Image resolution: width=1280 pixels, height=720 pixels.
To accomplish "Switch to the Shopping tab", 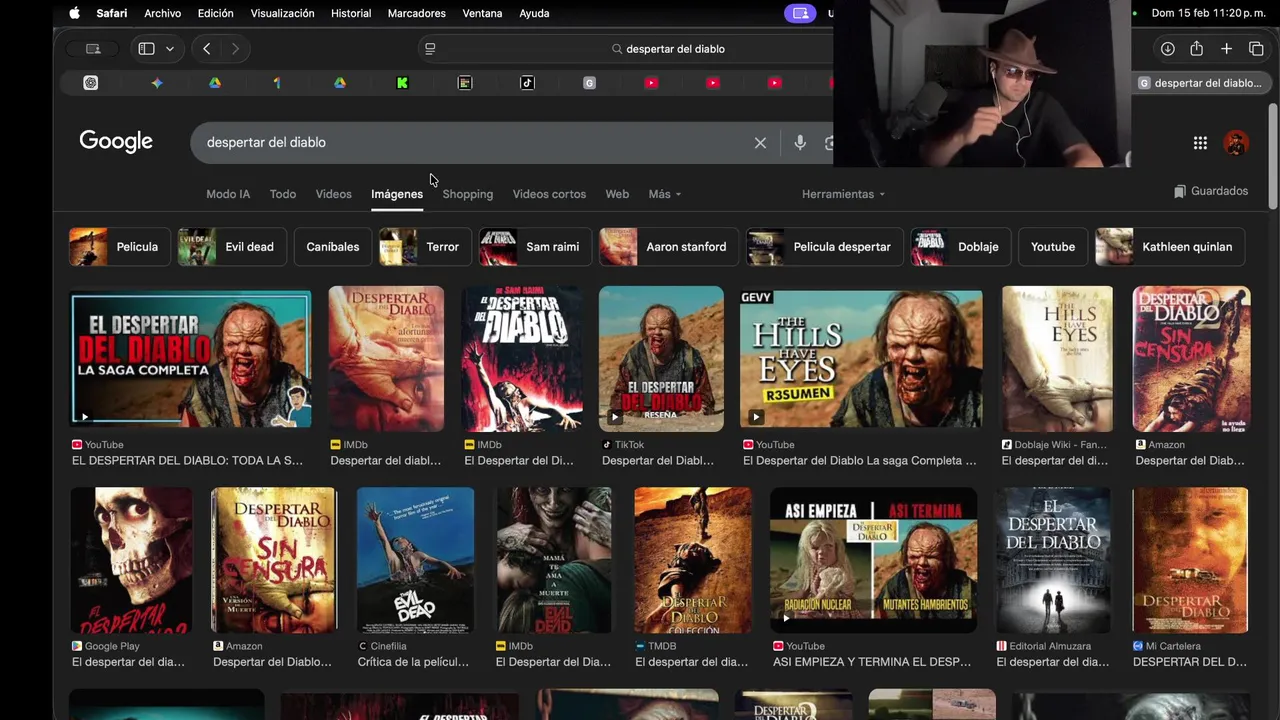I will (x=468, y=194).
